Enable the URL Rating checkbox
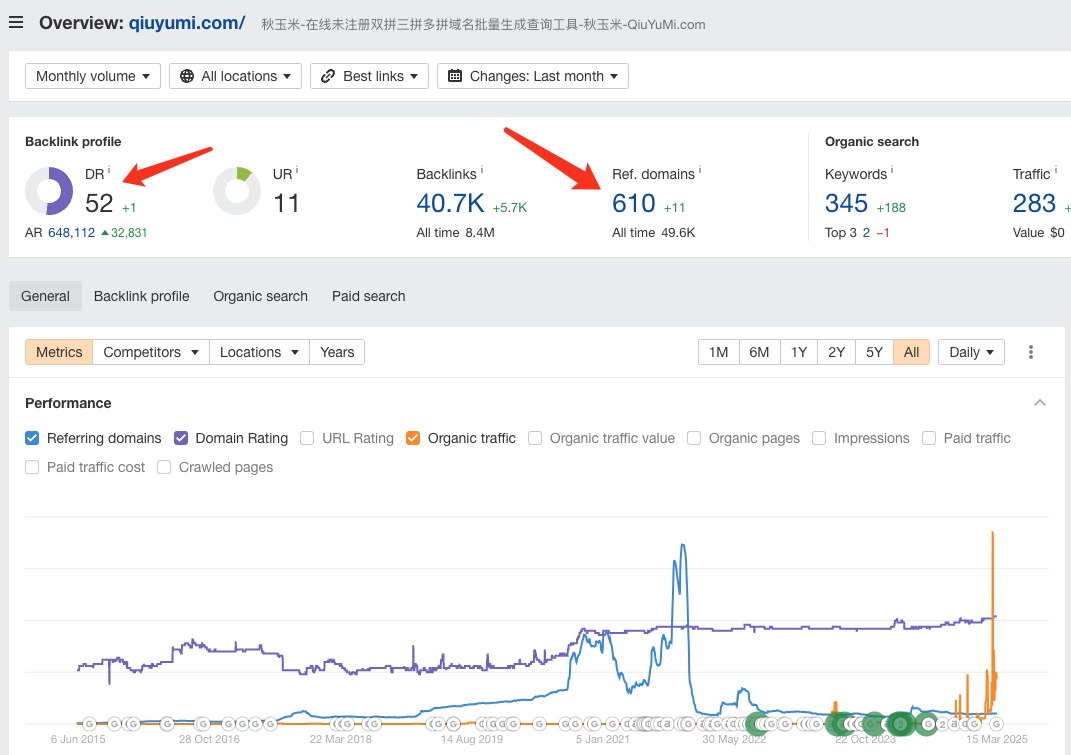1071x755 pixels. pyautogui.click(x=307, y=438)
